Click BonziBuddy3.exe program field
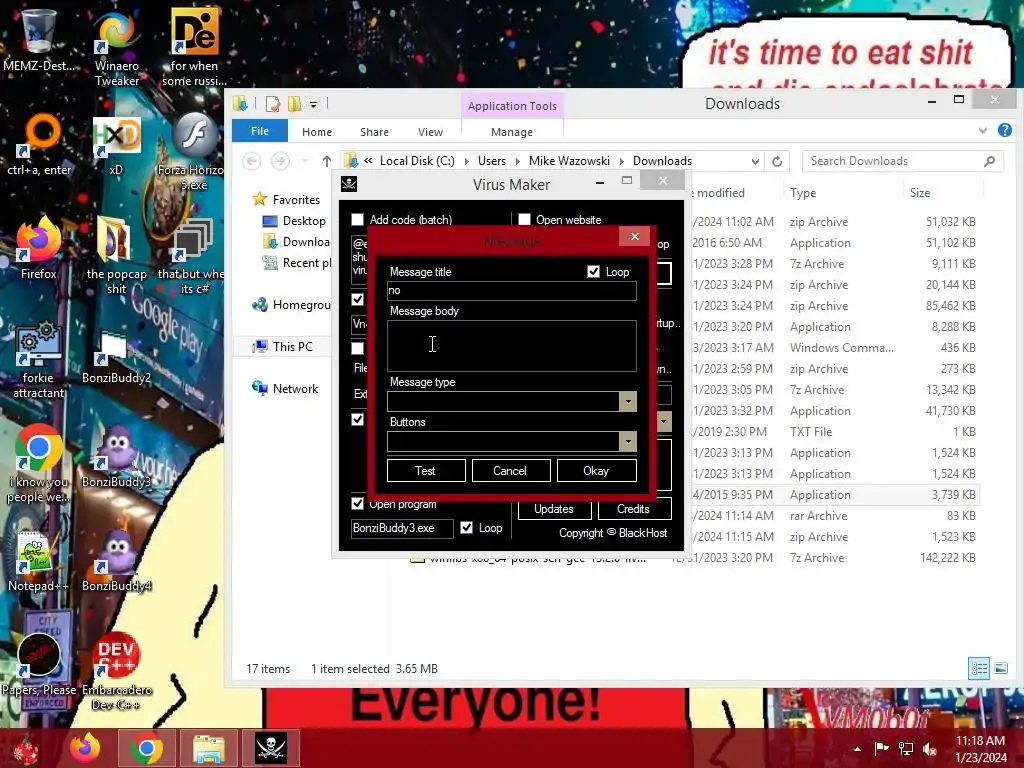 402,528
